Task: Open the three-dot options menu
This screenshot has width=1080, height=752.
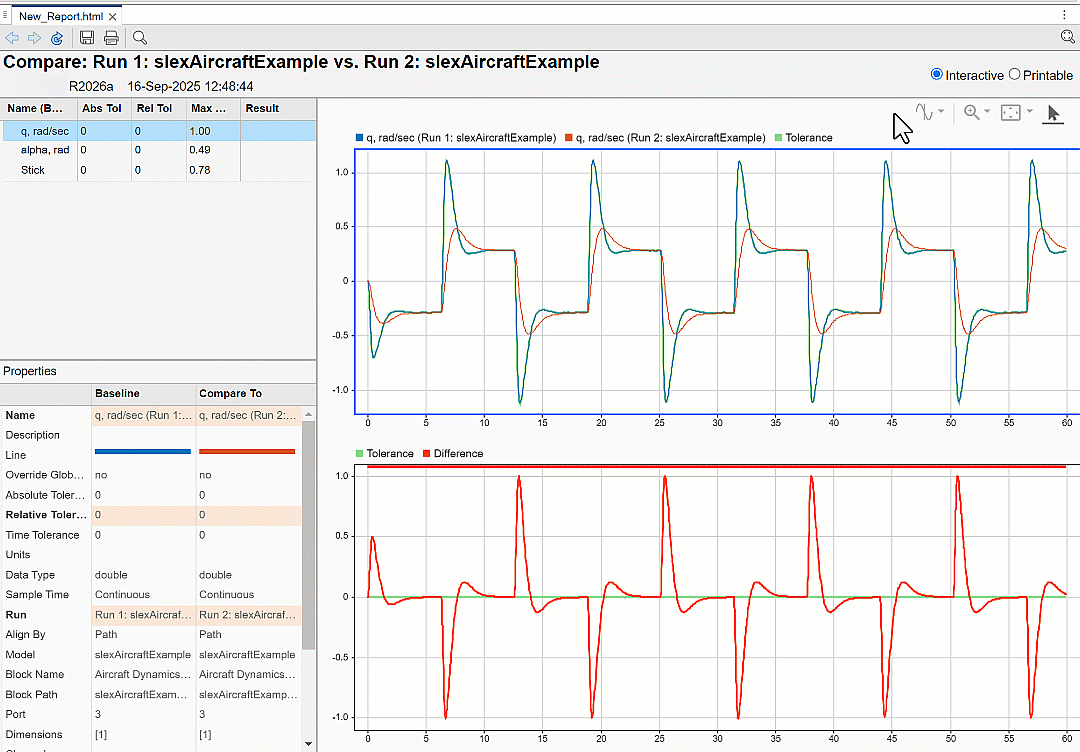Action: [1065, 14]
